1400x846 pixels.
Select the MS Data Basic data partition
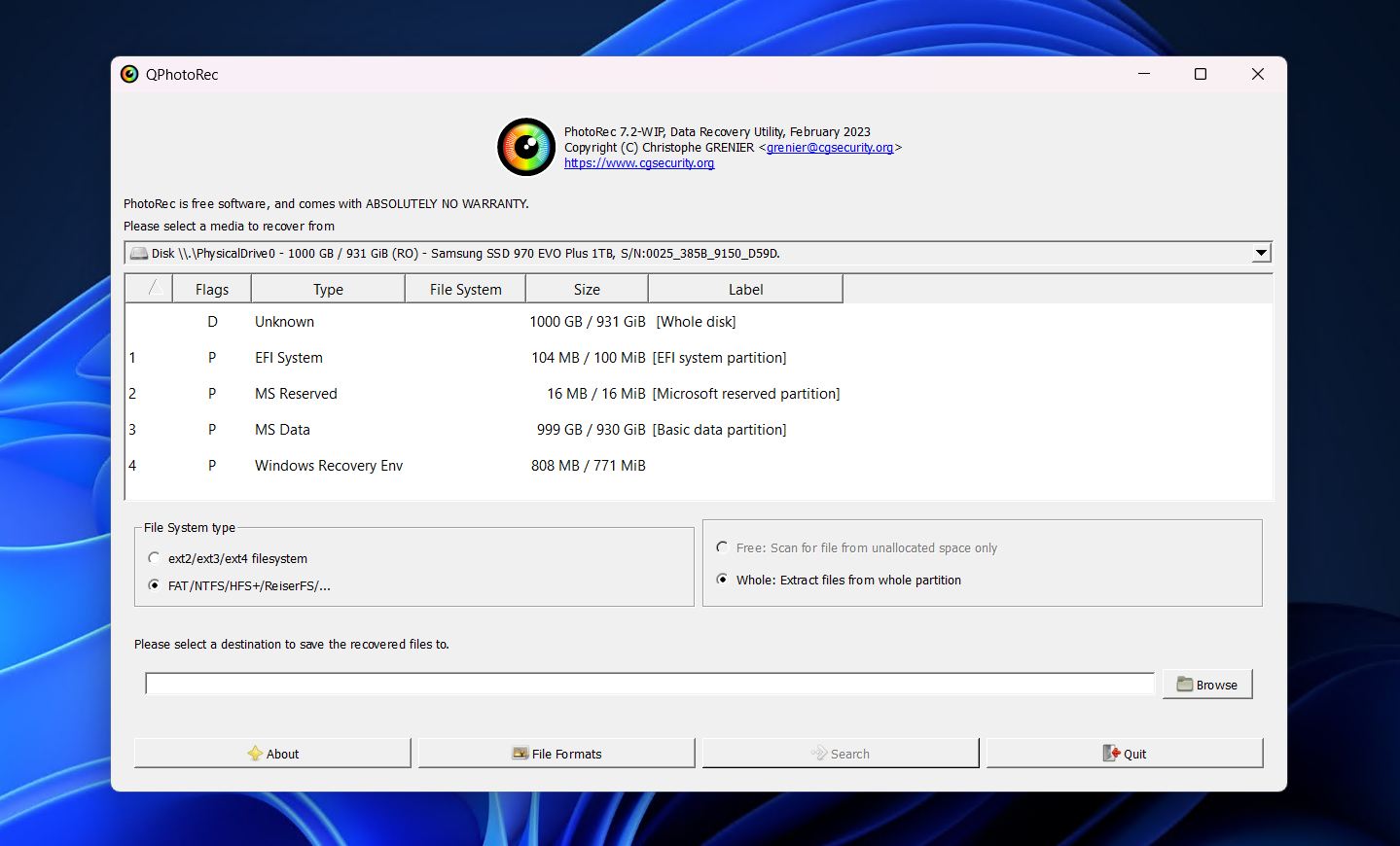(486, 429)
